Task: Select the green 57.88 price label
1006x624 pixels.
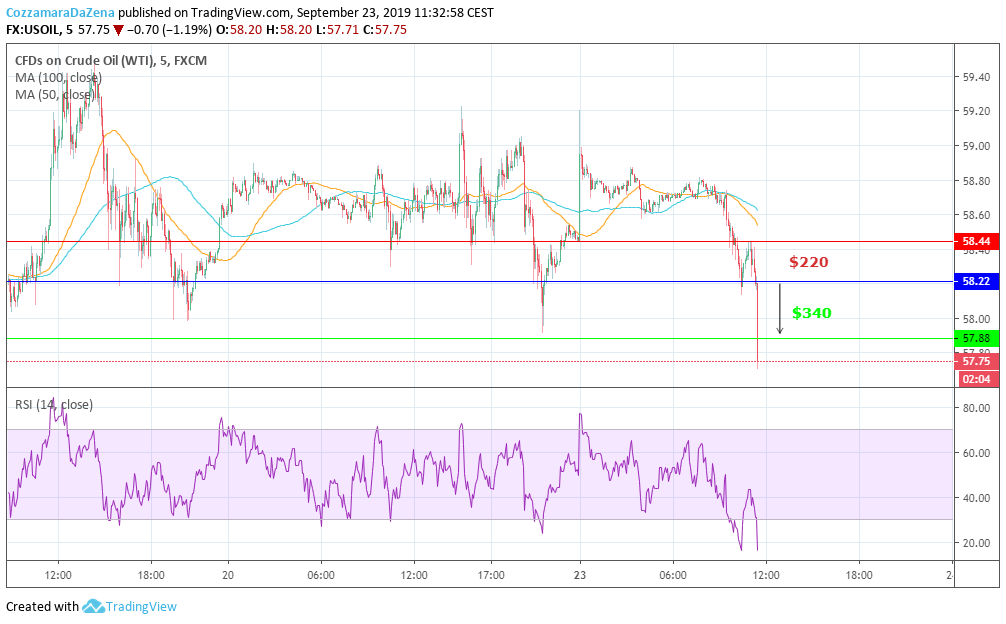Action: point(976,338)
